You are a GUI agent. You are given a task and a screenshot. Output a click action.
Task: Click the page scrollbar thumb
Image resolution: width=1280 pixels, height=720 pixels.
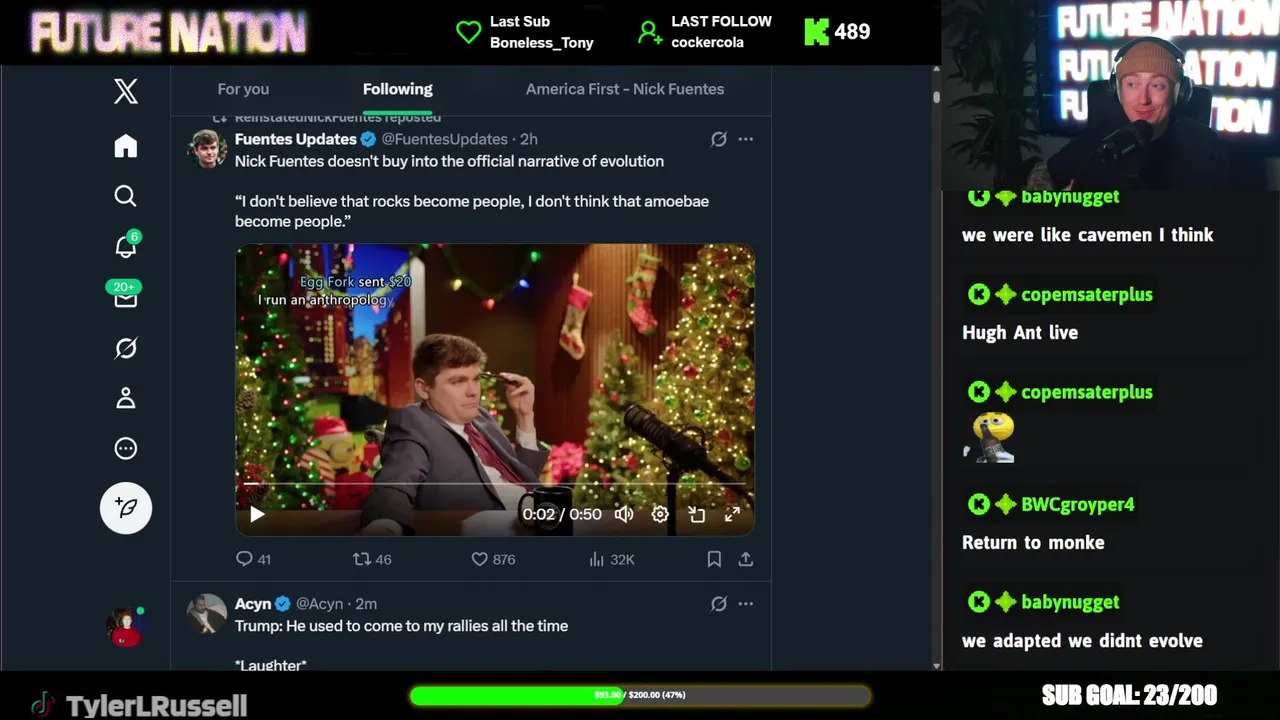click(x=936, y=97)
